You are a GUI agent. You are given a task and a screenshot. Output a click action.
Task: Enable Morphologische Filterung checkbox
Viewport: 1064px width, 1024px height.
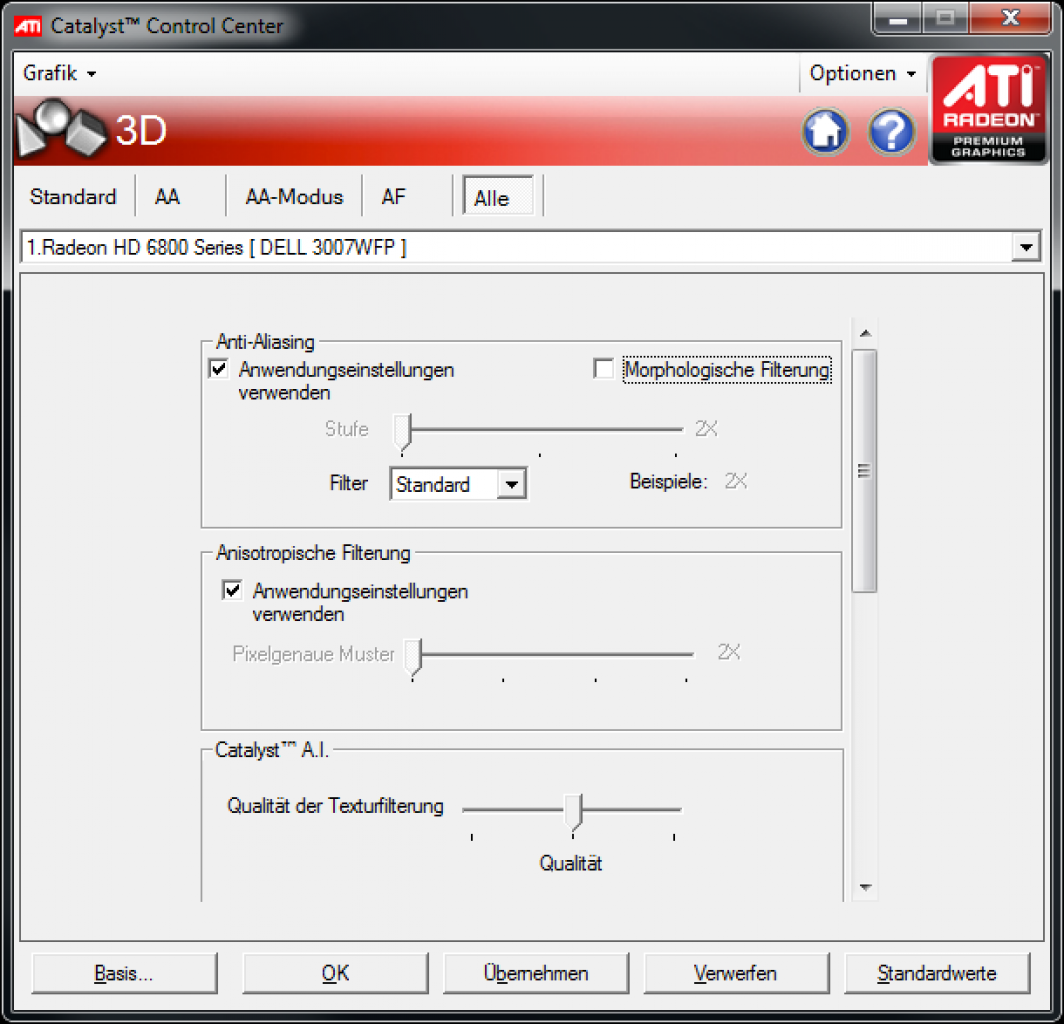point(603,369)
